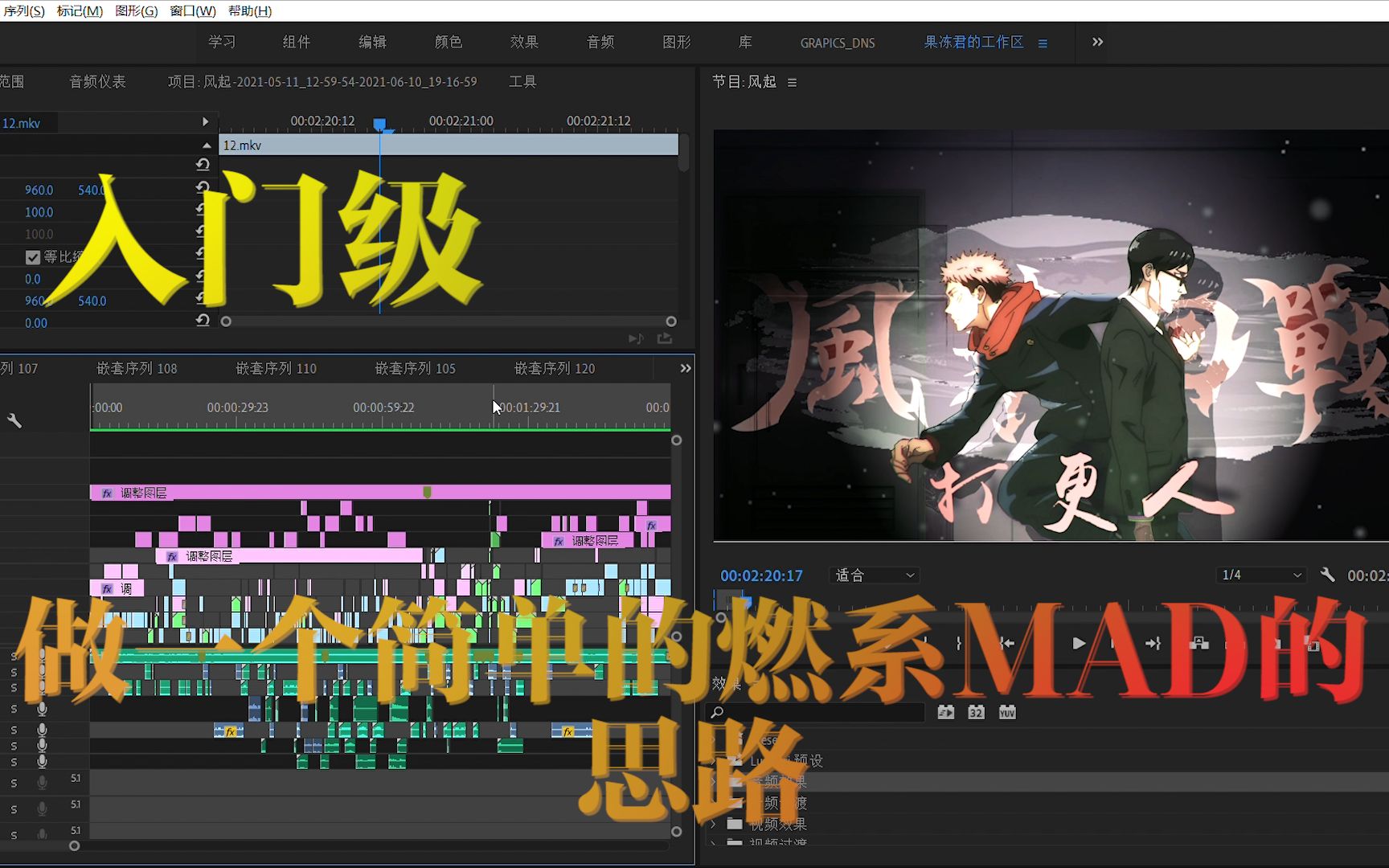
Task: Toggle the accelerated effects filter icon
Action: [x=945, y=712]
